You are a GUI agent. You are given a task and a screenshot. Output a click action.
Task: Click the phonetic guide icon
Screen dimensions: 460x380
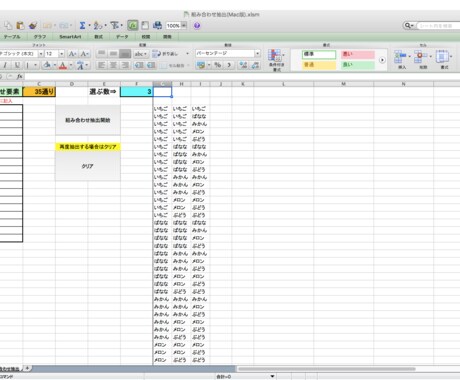[80, 65]
